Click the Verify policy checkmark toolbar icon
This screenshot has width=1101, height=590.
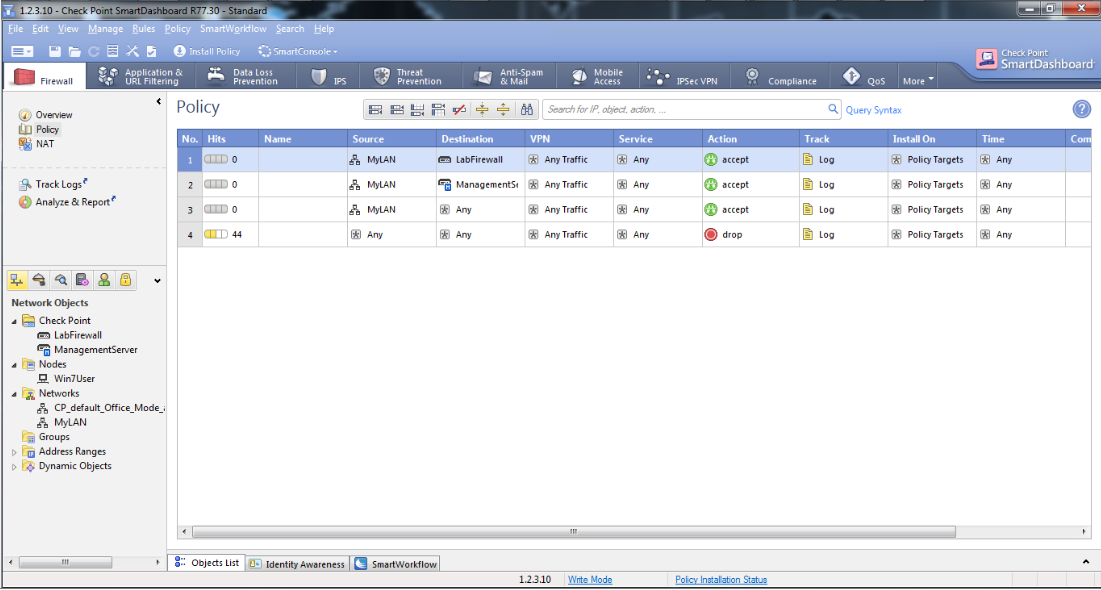click(151, 51)
